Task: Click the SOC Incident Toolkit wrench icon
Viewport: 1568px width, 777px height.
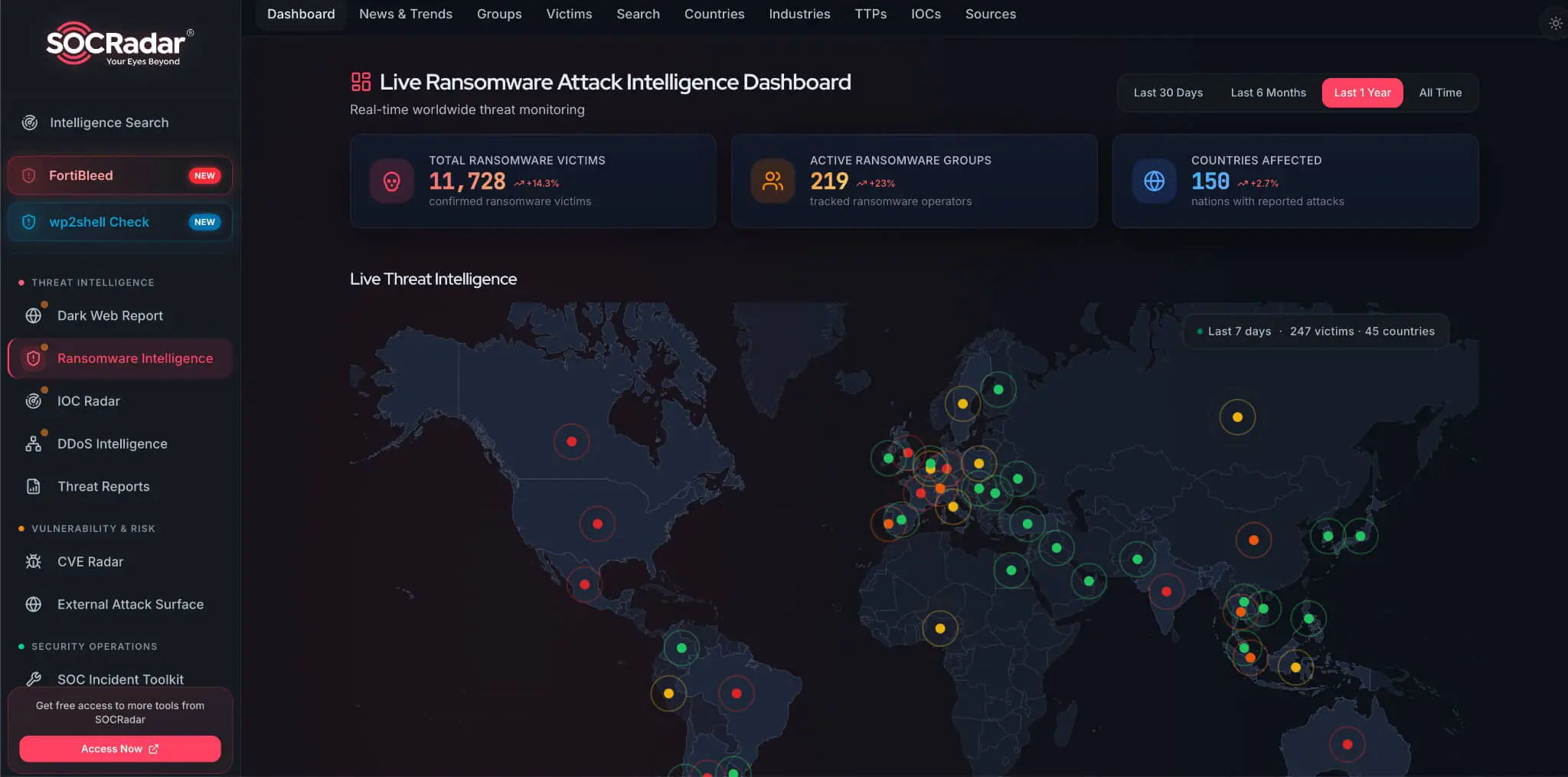Action: pyautogui.click(x=34, y=679)
